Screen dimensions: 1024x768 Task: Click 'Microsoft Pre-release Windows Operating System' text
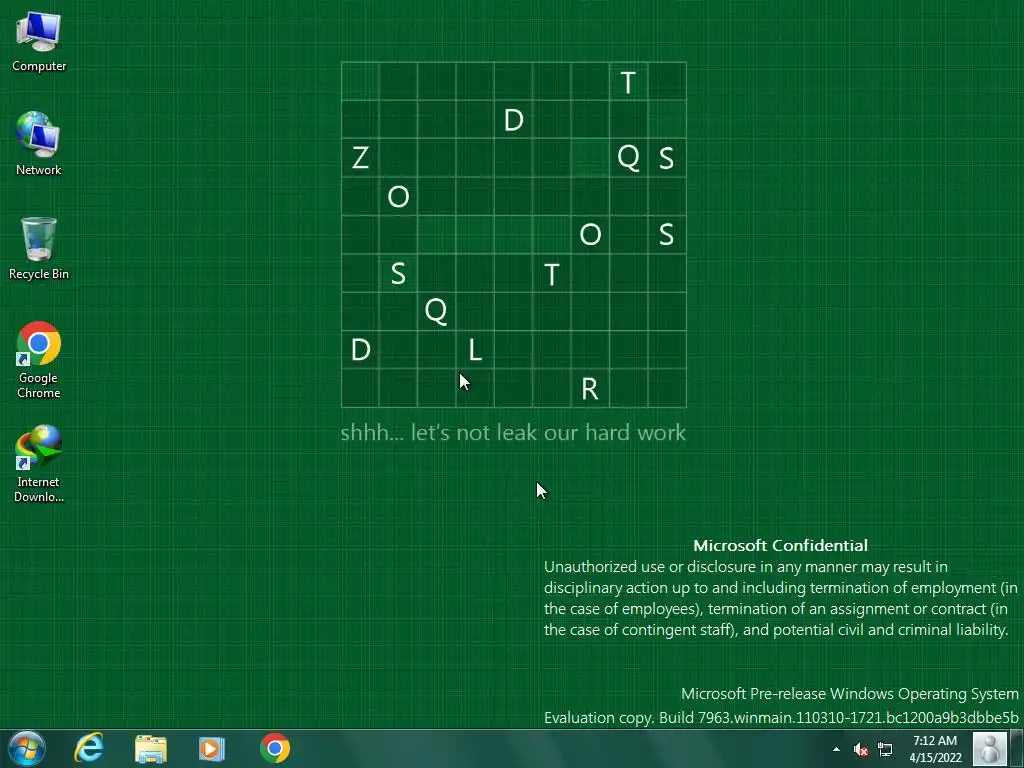click(850, 694)
